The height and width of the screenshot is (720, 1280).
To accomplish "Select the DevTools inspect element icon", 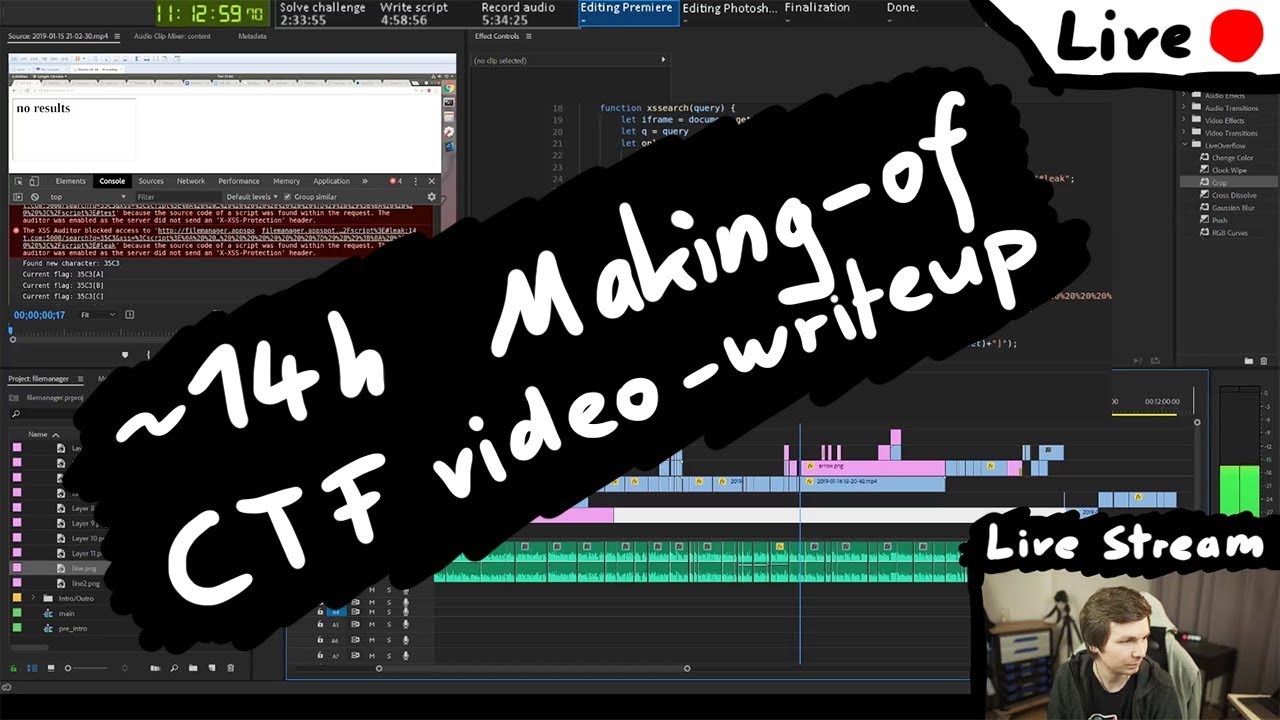I will pos(20,181).
